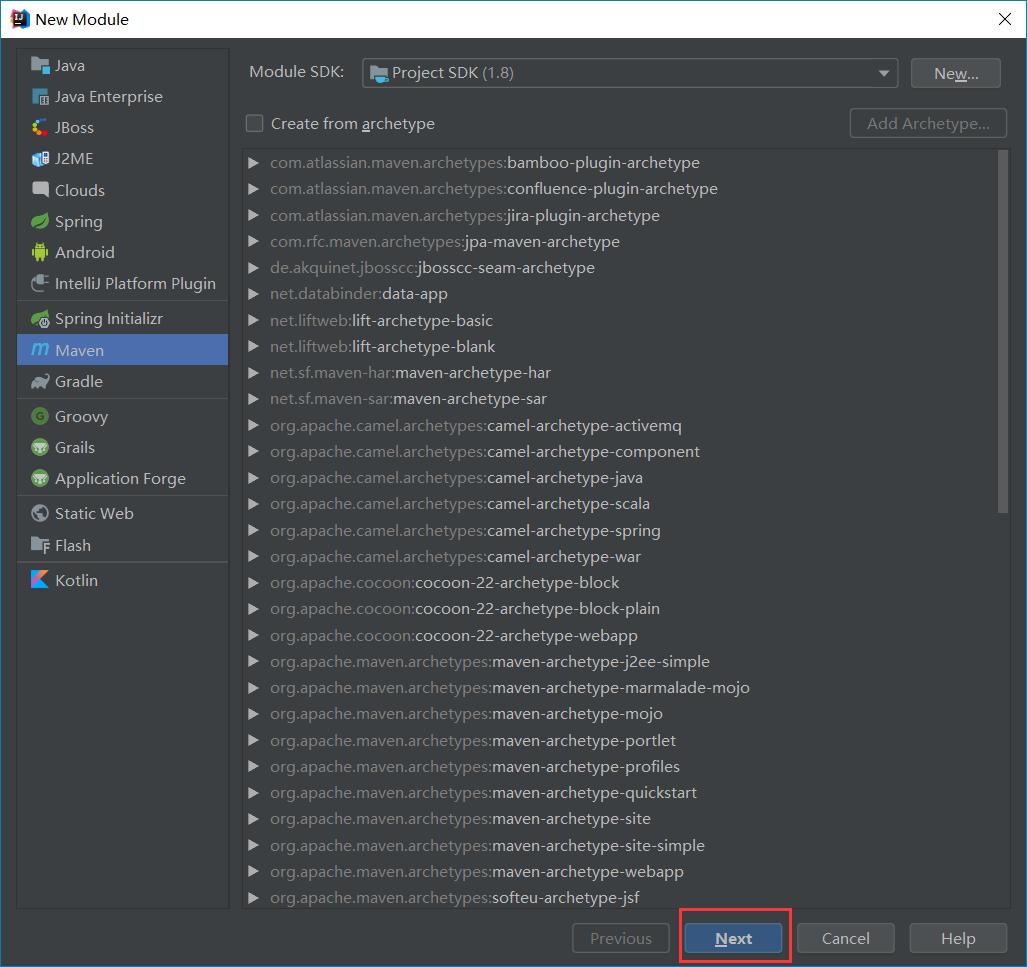This screenshot has height=967, width=1027.
Task: Expand jbosscc-seam-archetype entry
Action: [253, 268]
